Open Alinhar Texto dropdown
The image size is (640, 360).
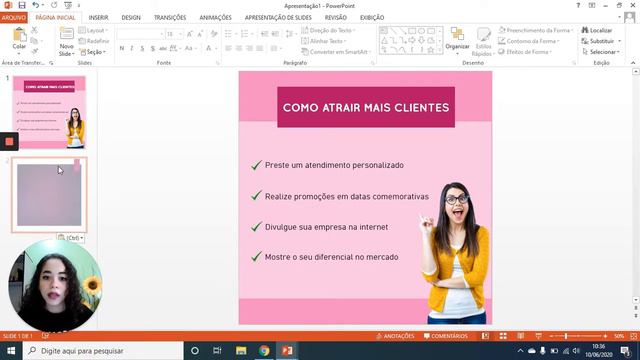pos(323,41)
